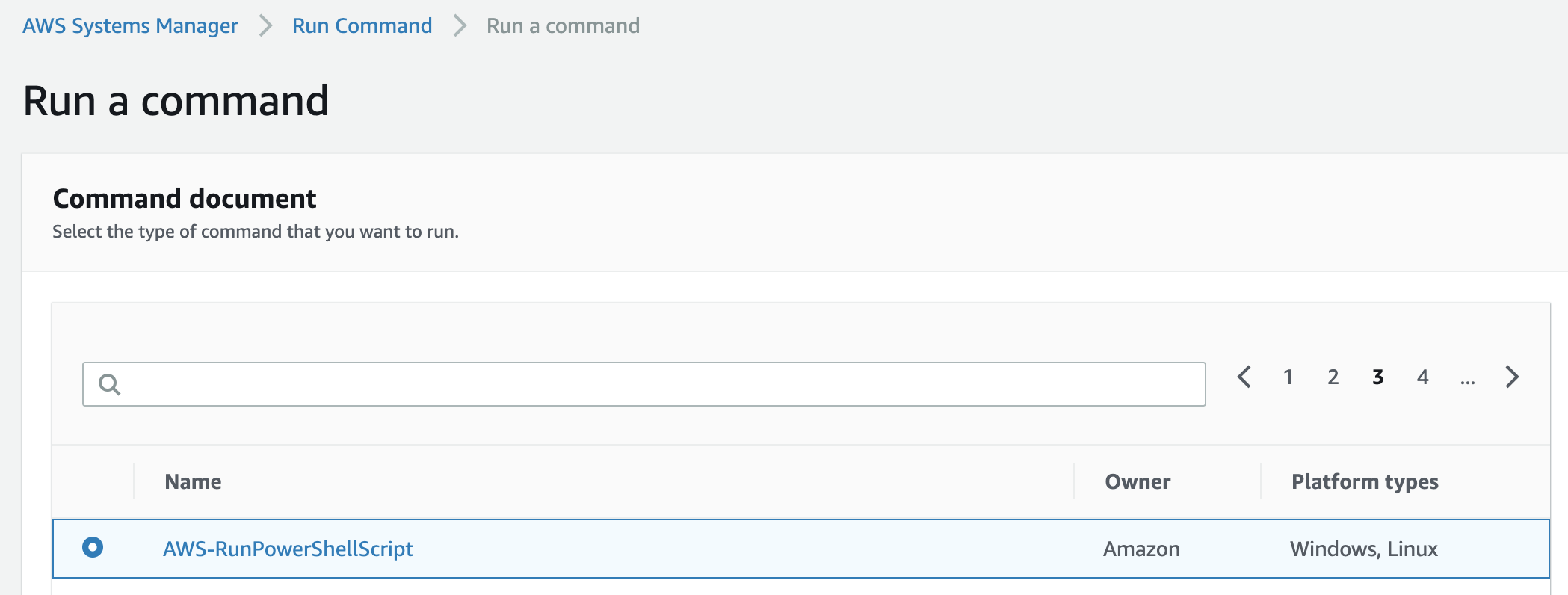This screenshot has height=595, width=1568.
Task: Jump to page 2 of documents
Action: coord(1333,377)
